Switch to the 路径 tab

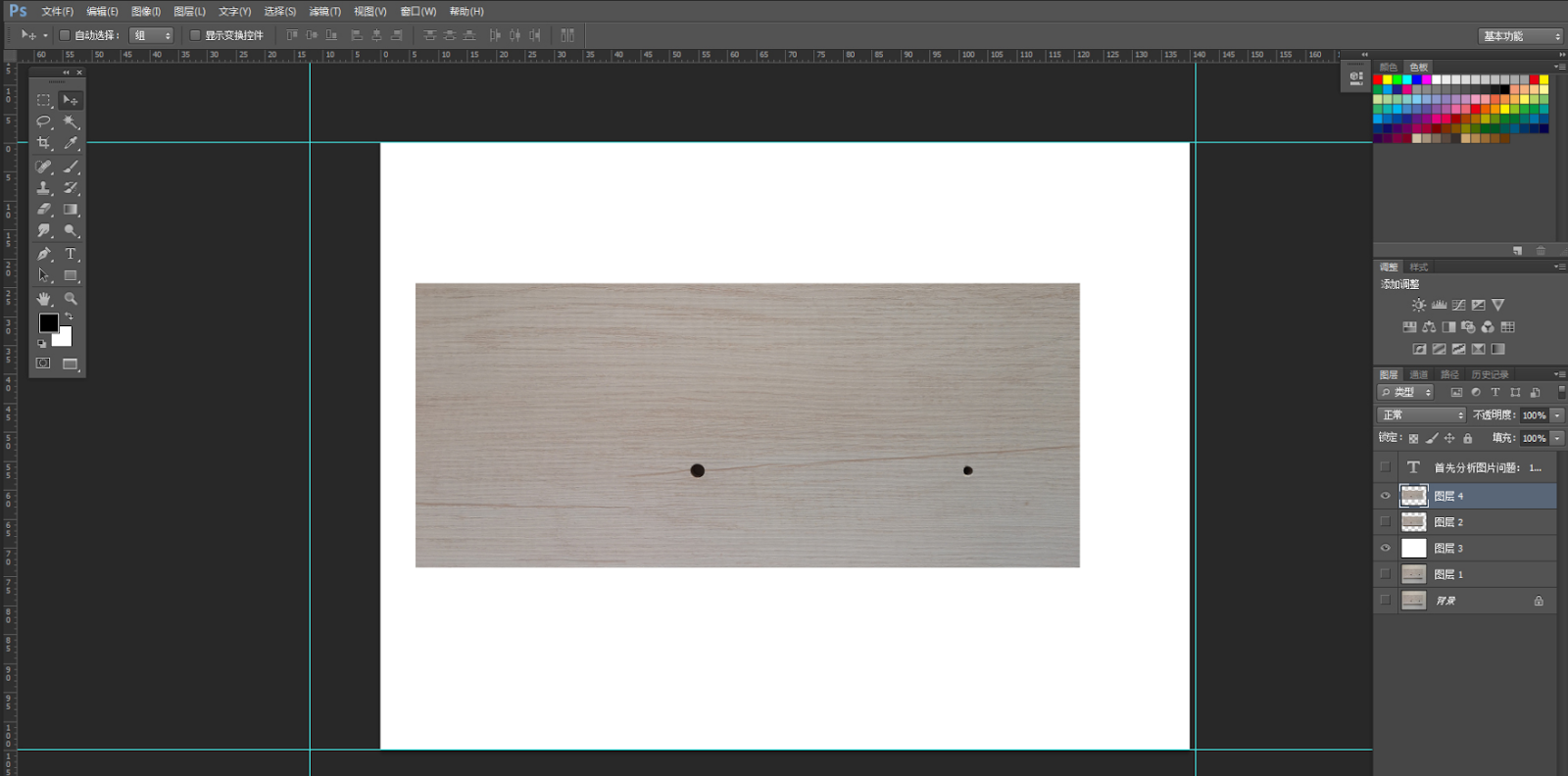pos(1450,374)
